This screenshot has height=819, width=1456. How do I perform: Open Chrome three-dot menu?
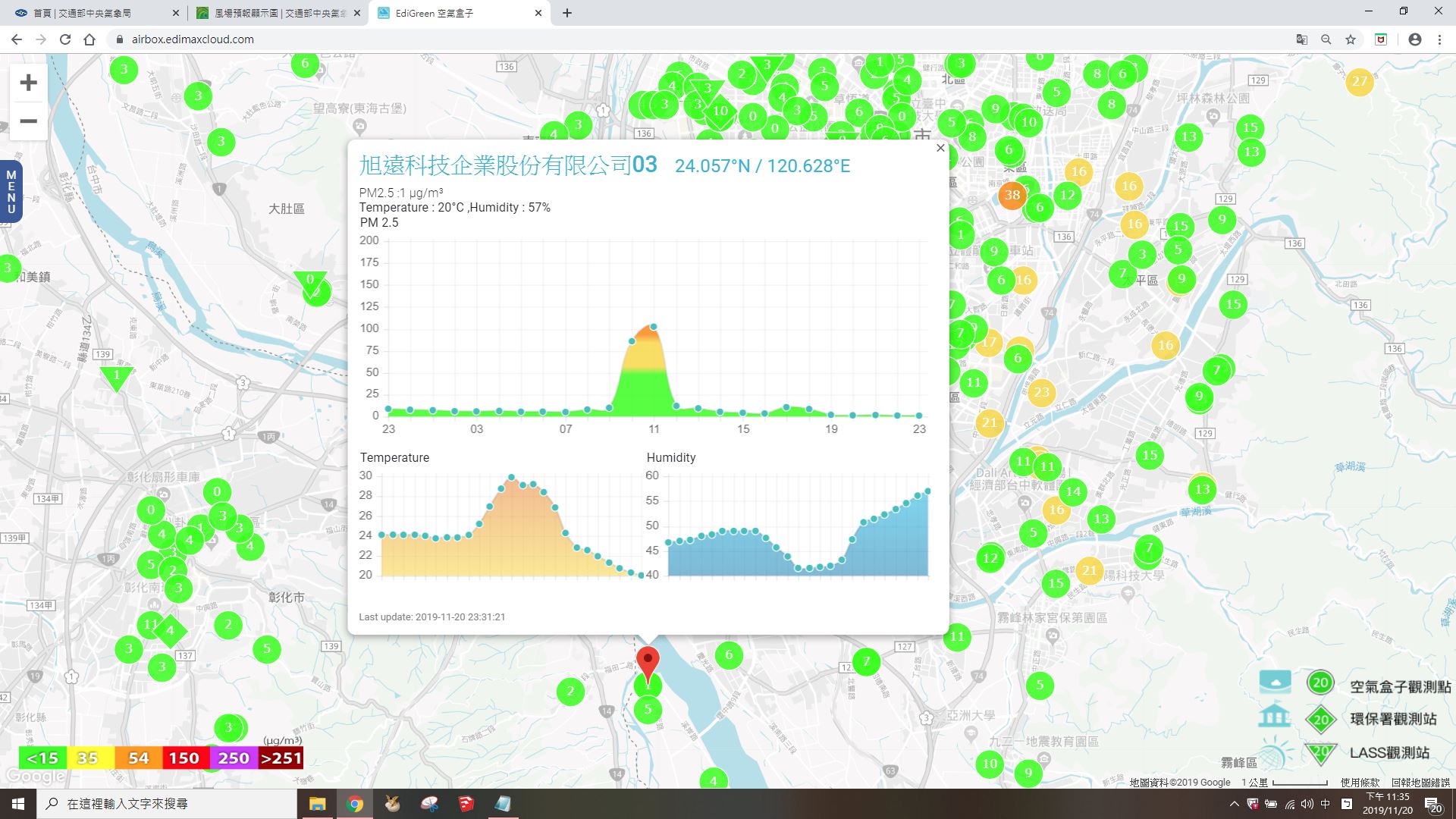coord(1439,39)
